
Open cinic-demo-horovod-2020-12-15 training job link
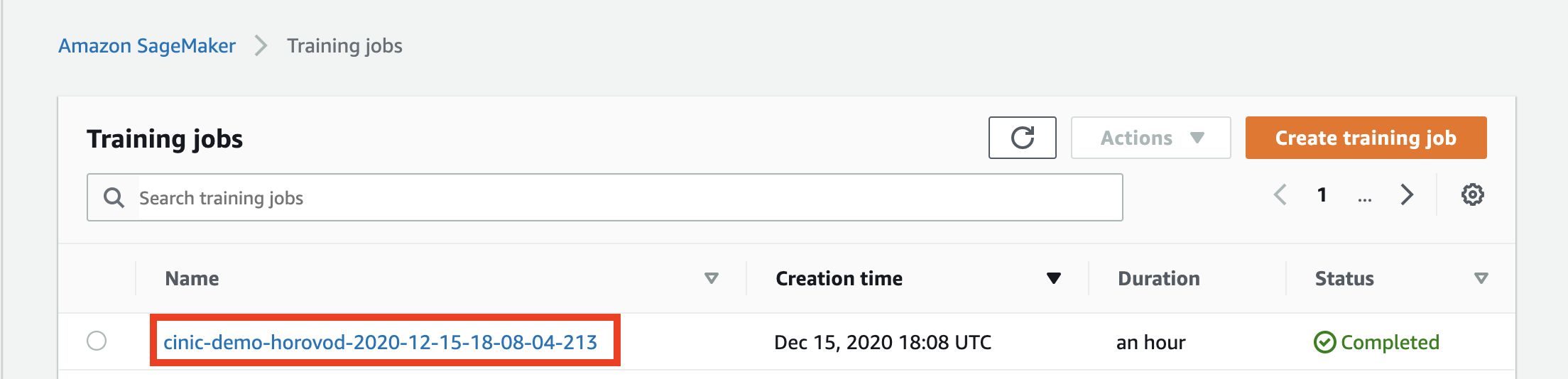[380, 342]
